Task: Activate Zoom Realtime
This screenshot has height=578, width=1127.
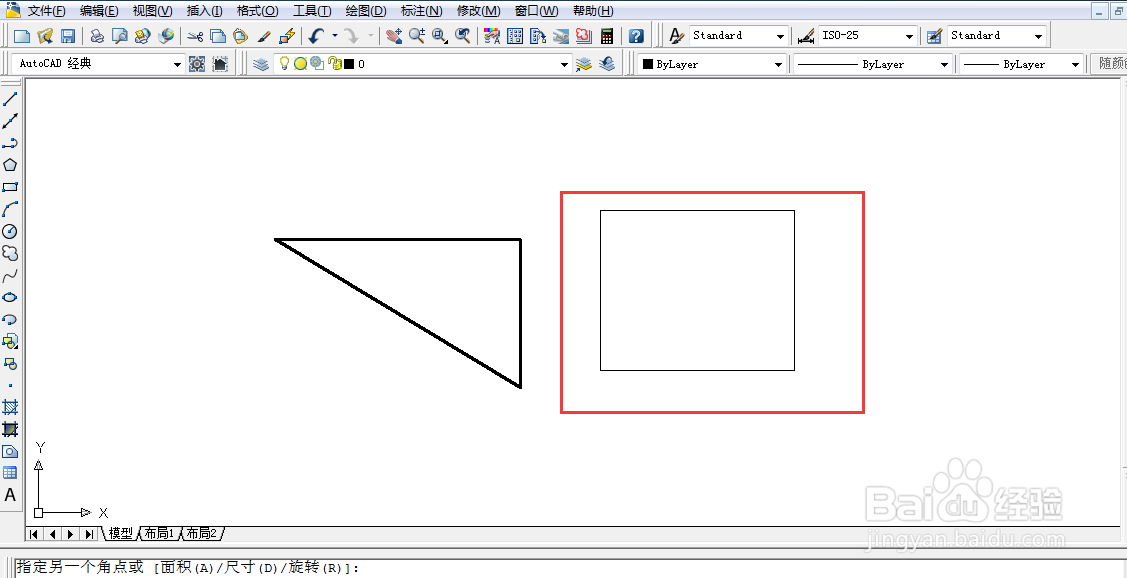Action: click(x=417, y=36)
